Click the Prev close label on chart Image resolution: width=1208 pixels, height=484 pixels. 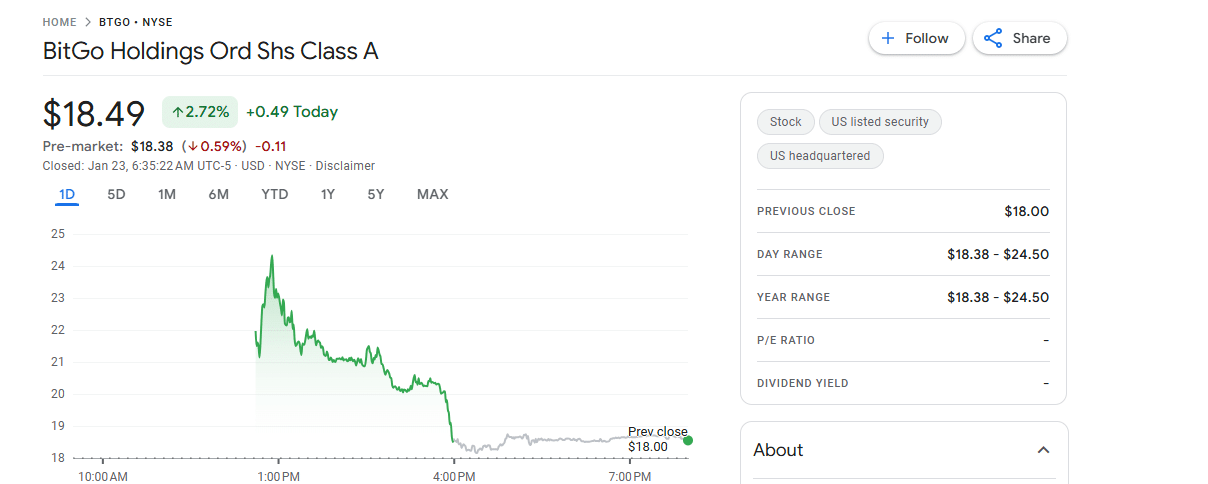[658, 432]
